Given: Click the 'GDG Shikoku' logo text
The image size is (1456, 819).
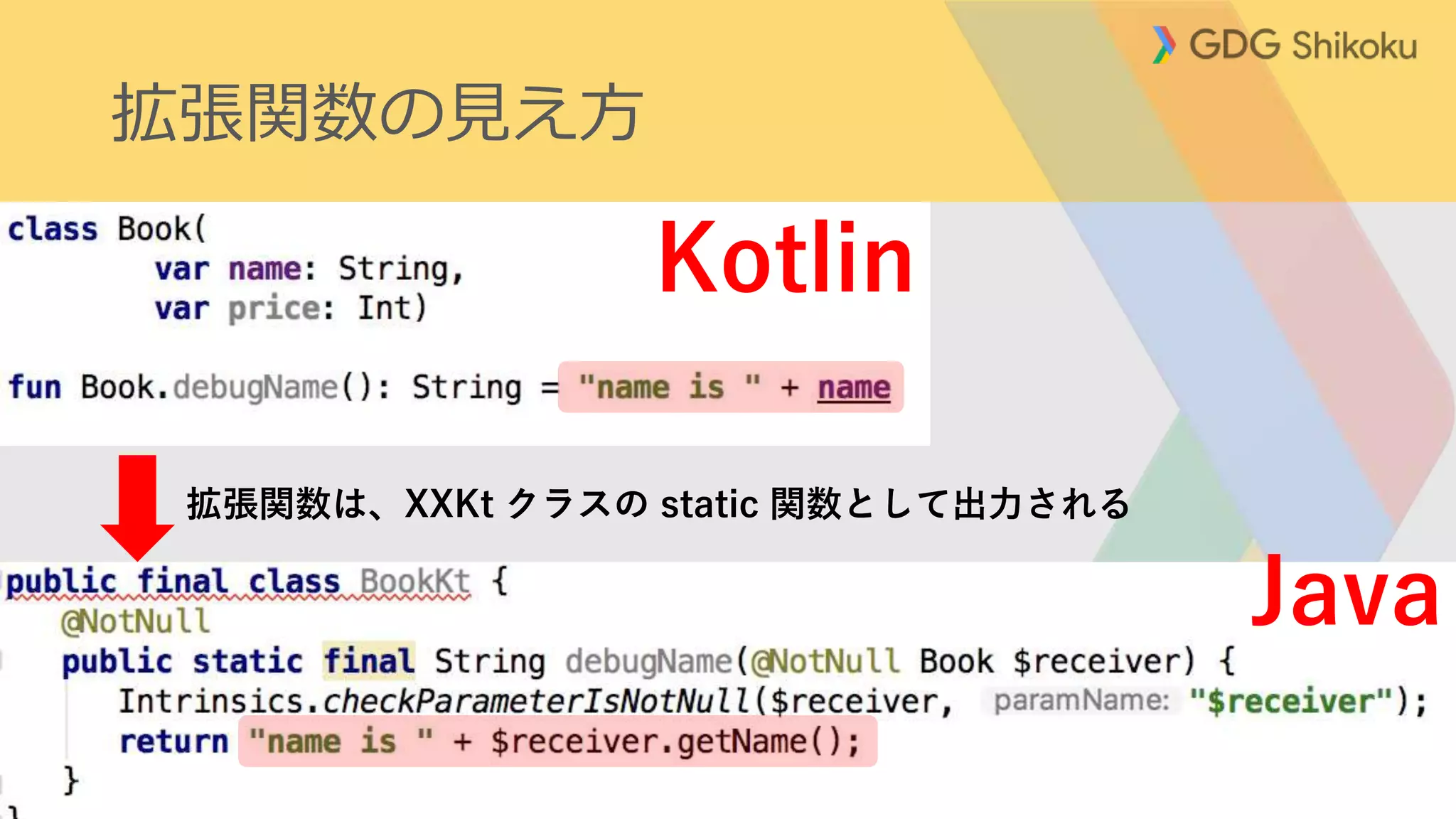Looking at the screenshot, I should pos(1303,45).
